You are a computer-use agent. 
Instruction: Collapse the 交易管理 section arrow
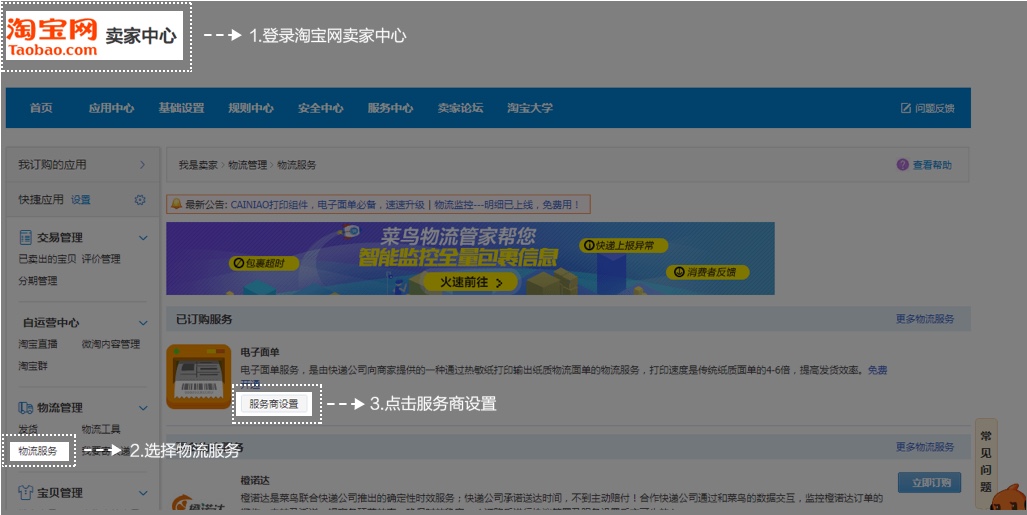click(143, 238)
